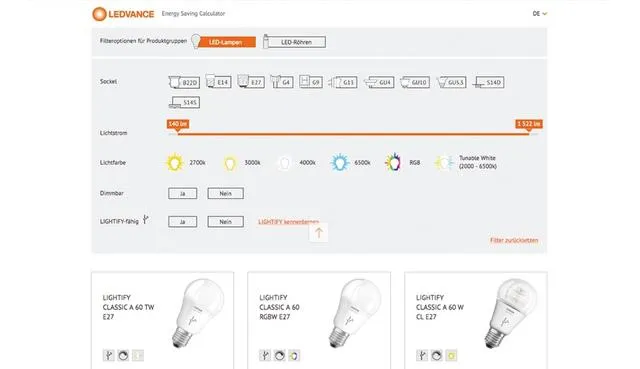Choose Nein for LIGHTIFY-fähig

coord(225,222)
